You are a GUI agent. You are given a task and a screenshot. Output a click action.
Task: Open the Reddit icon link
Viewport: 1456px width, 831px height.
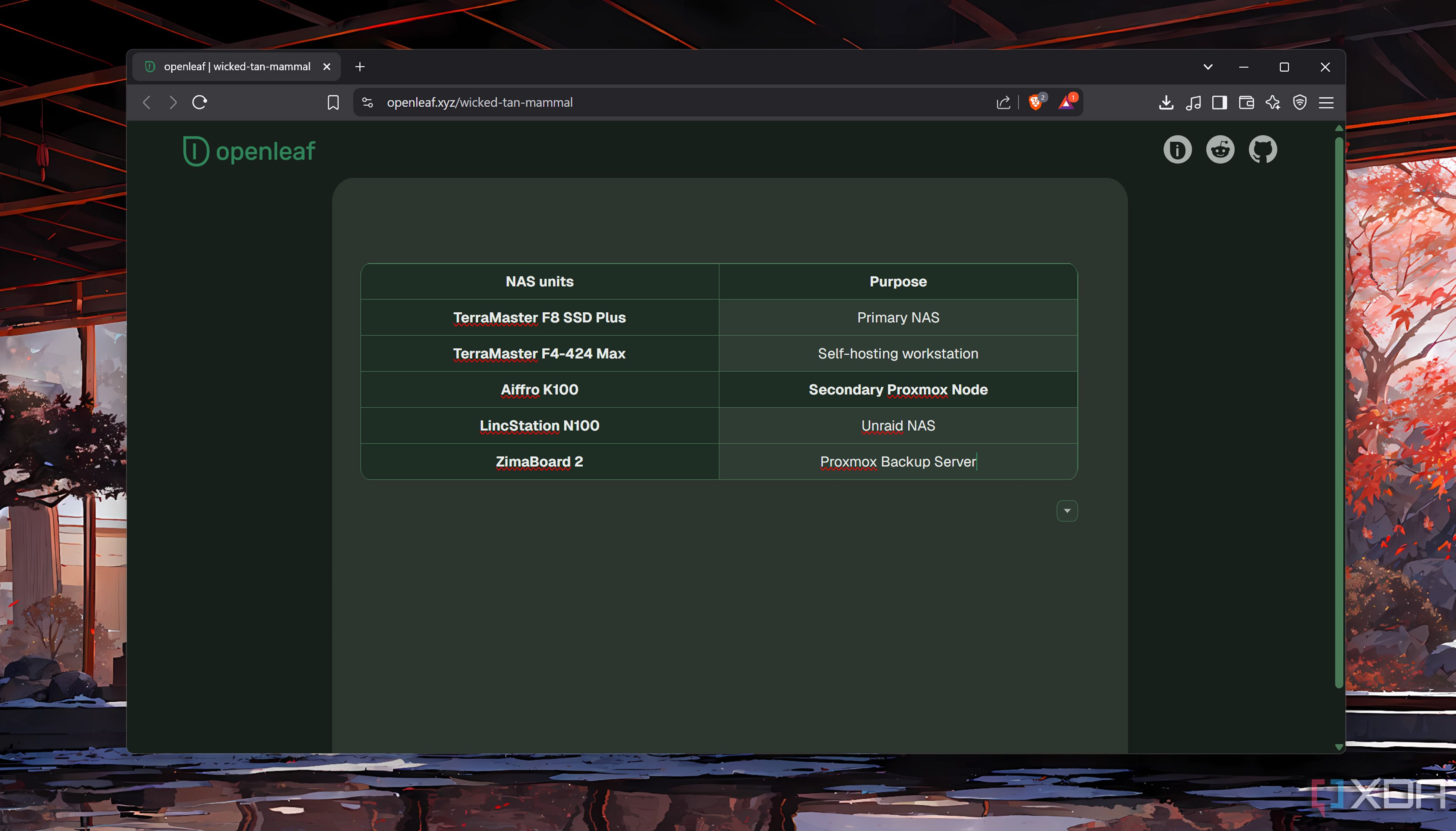1220,150
